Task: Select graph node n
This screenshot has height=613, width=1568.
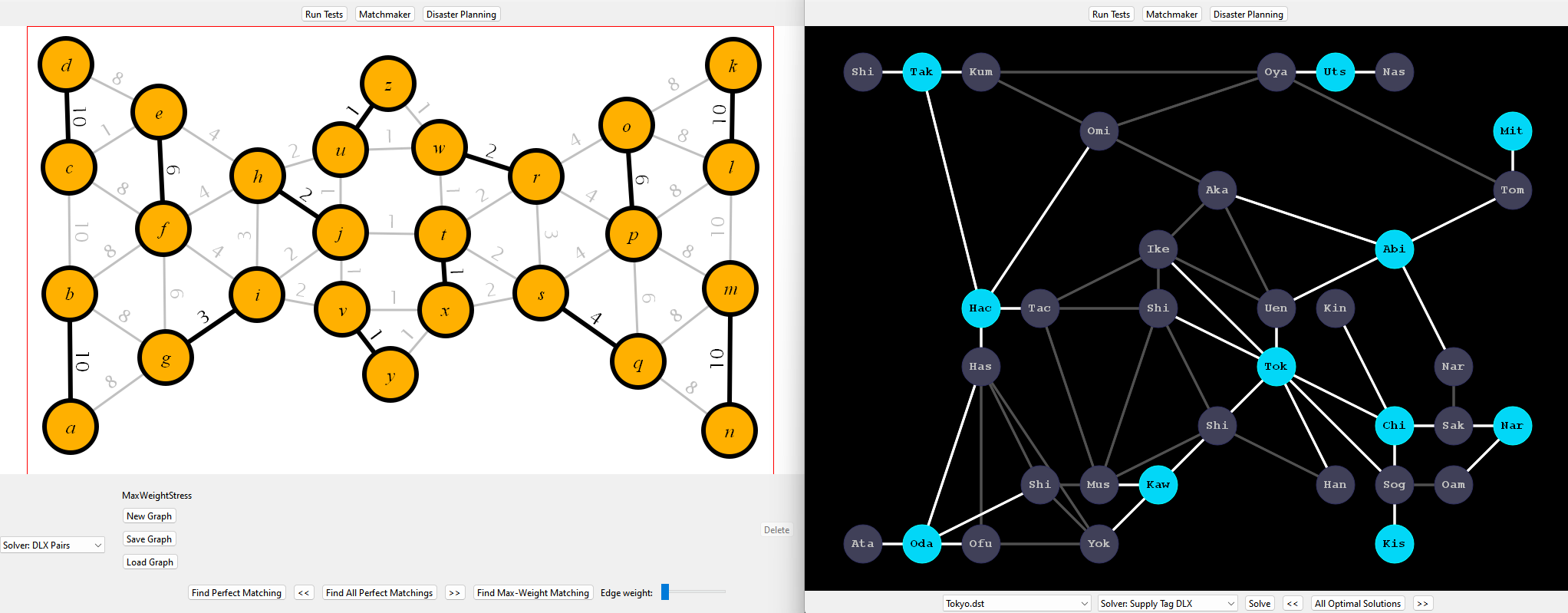Action: click(x=730, y=431)
